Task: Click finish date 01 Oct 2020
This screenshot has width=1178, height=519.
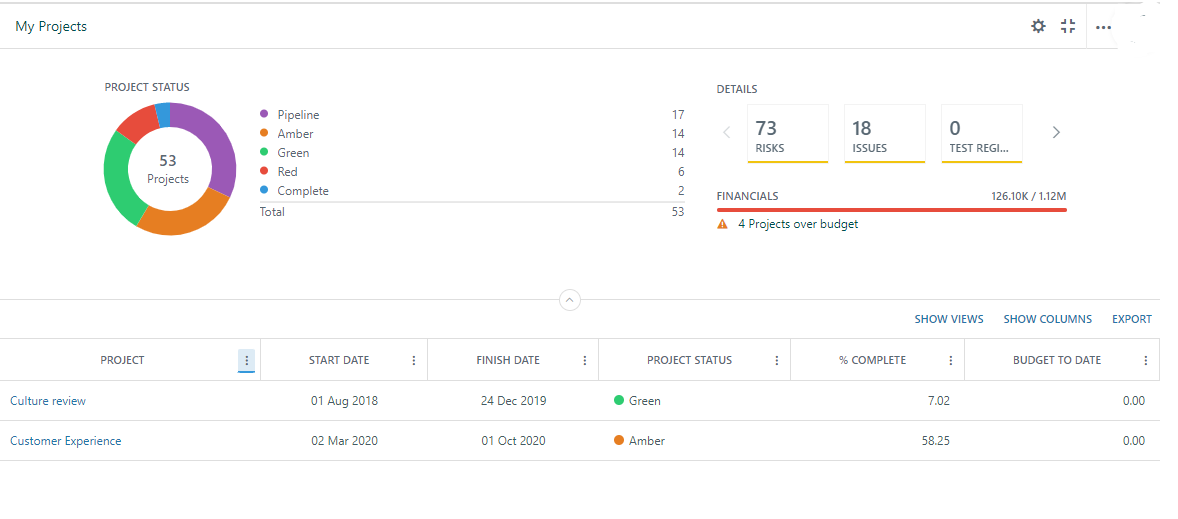Action: 514,441
